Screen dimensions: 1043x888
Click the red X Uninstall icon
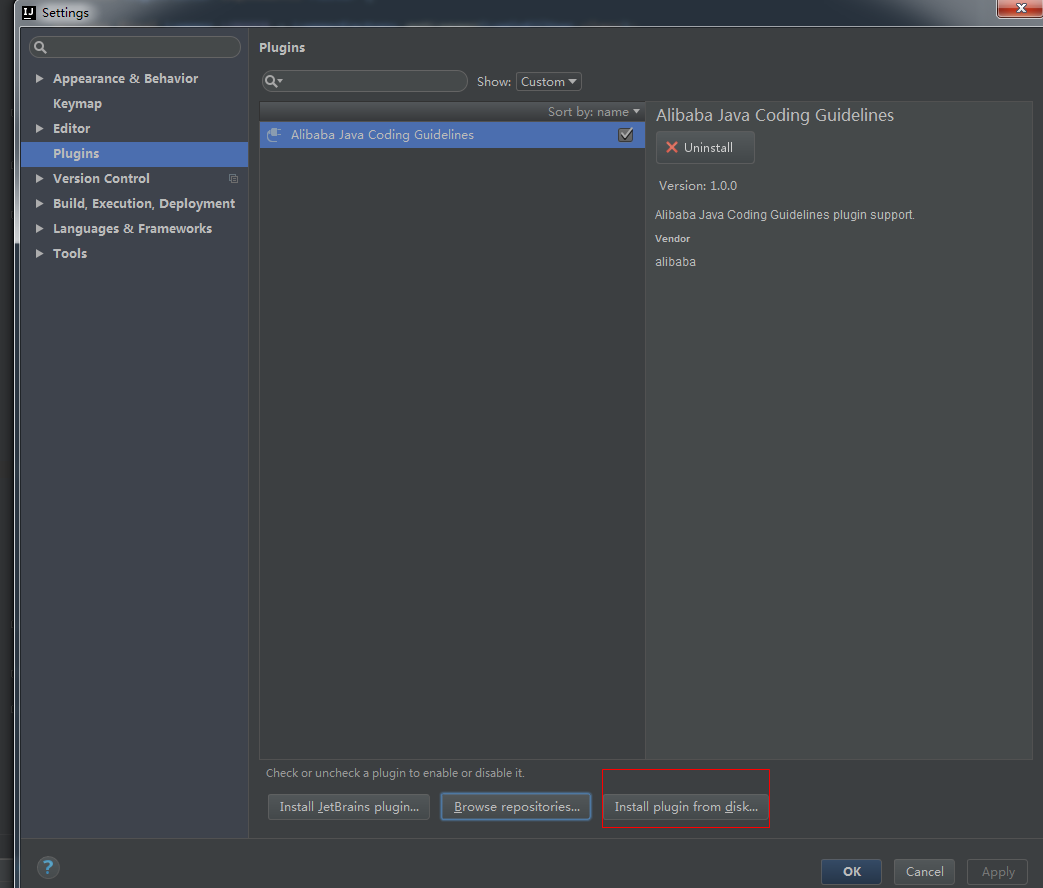672,148
